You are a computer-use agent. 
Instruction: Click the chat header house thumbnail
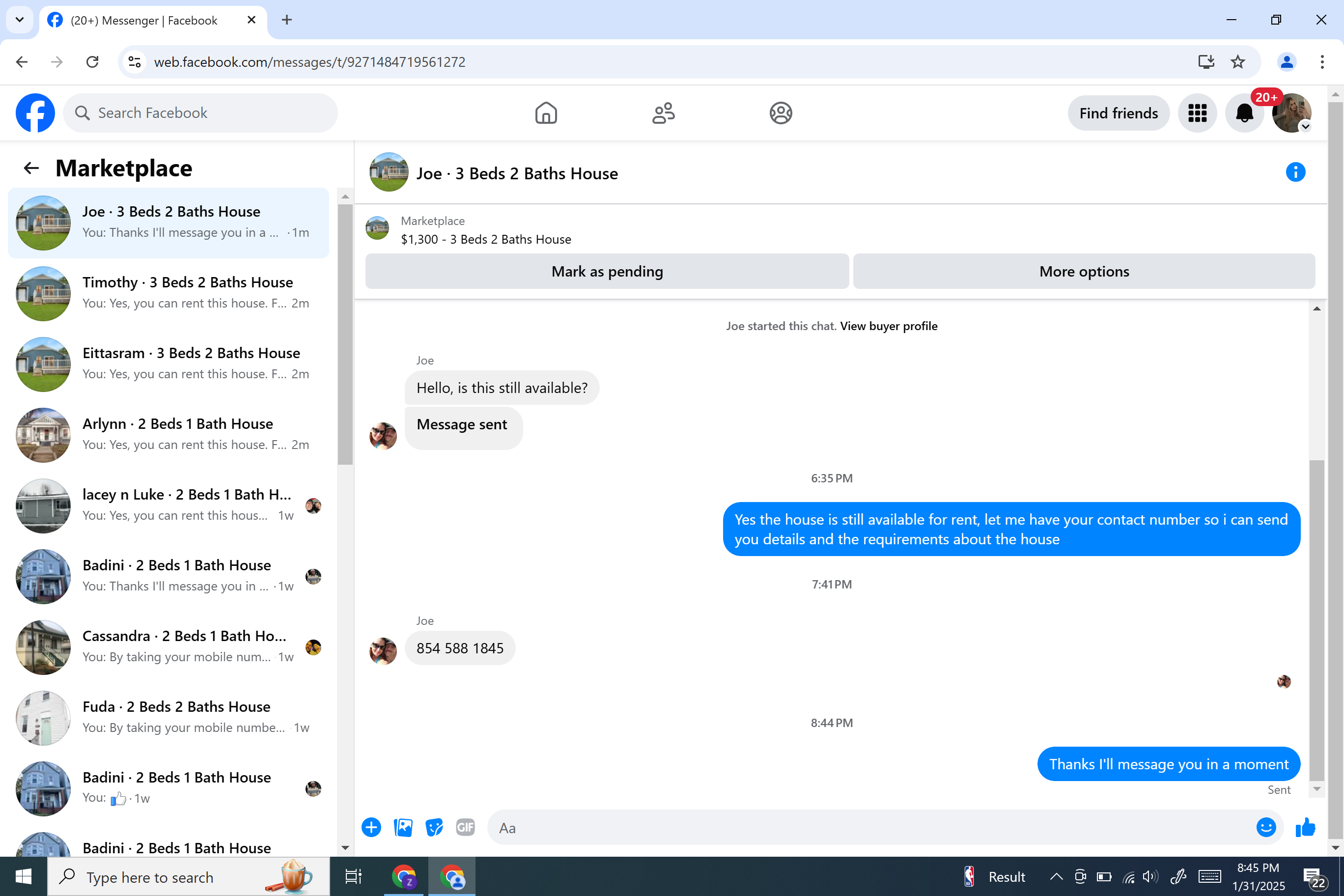pyautogui.click(x=389, y=172)
